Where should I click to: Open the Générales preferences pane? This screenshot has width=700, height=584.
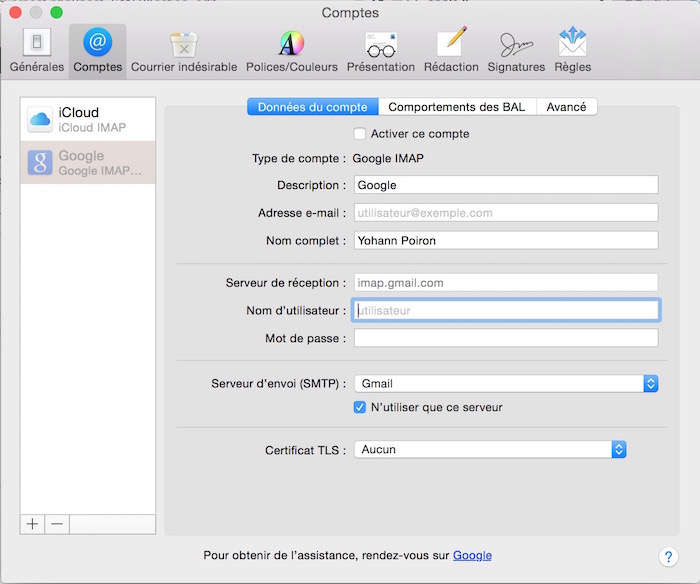click(x=37, y=50)
